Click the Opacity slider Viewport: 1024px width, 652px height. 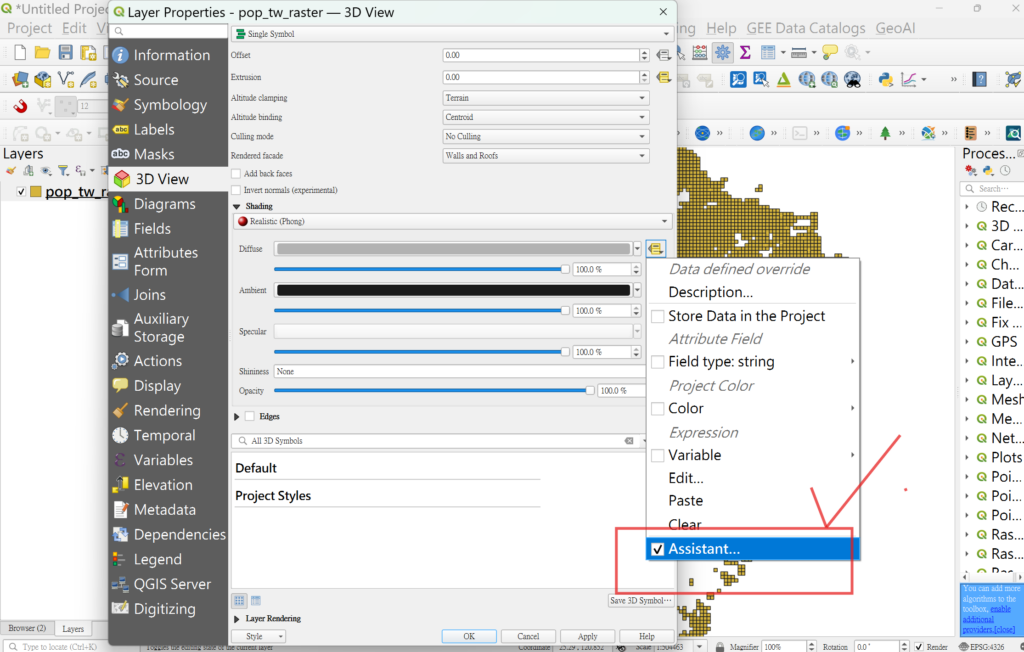[x=434, y=391]
